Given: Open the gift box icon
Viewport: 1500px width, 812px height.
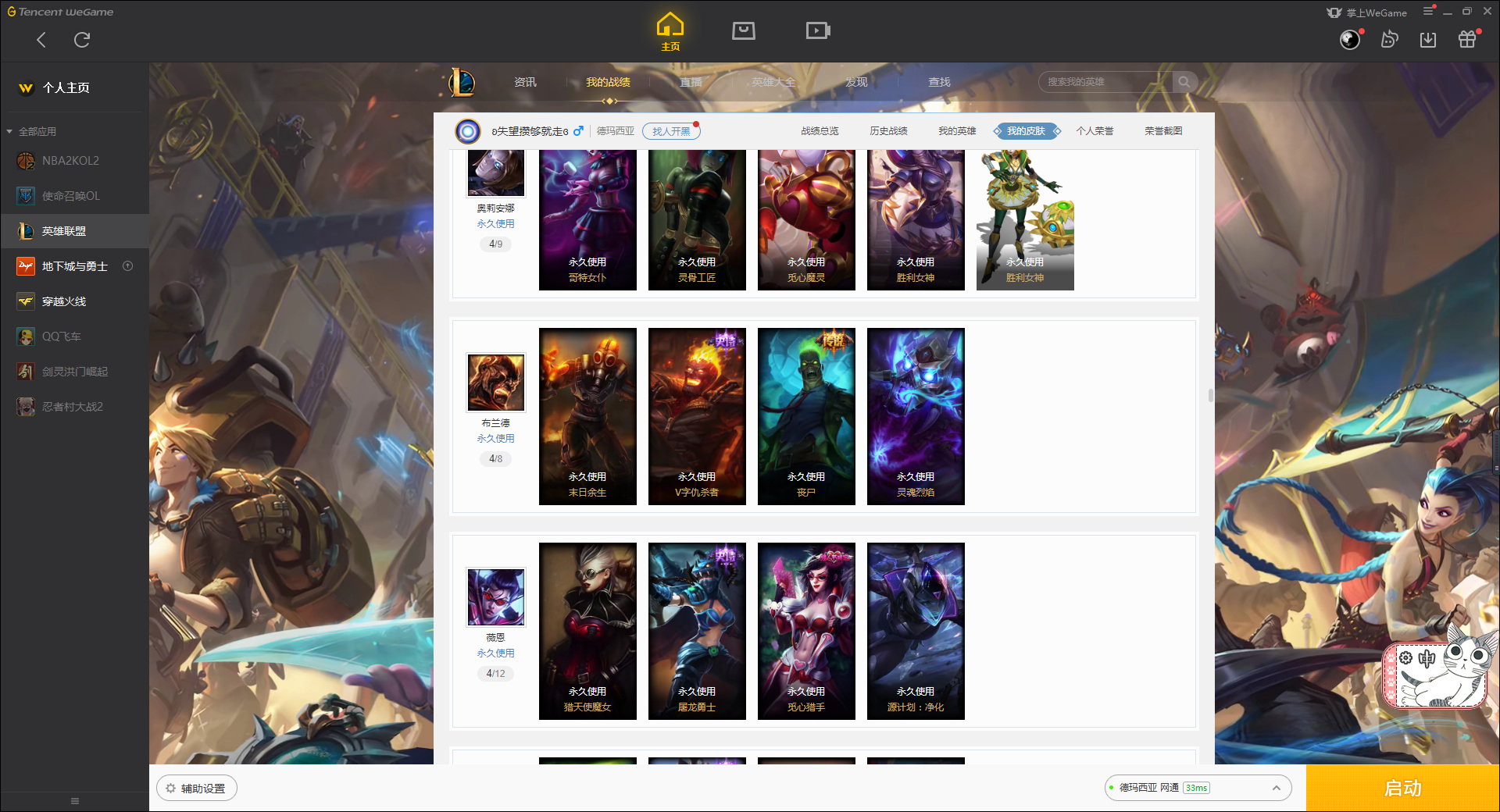Looking at the screenshot, I should (x=1467, y=39).
